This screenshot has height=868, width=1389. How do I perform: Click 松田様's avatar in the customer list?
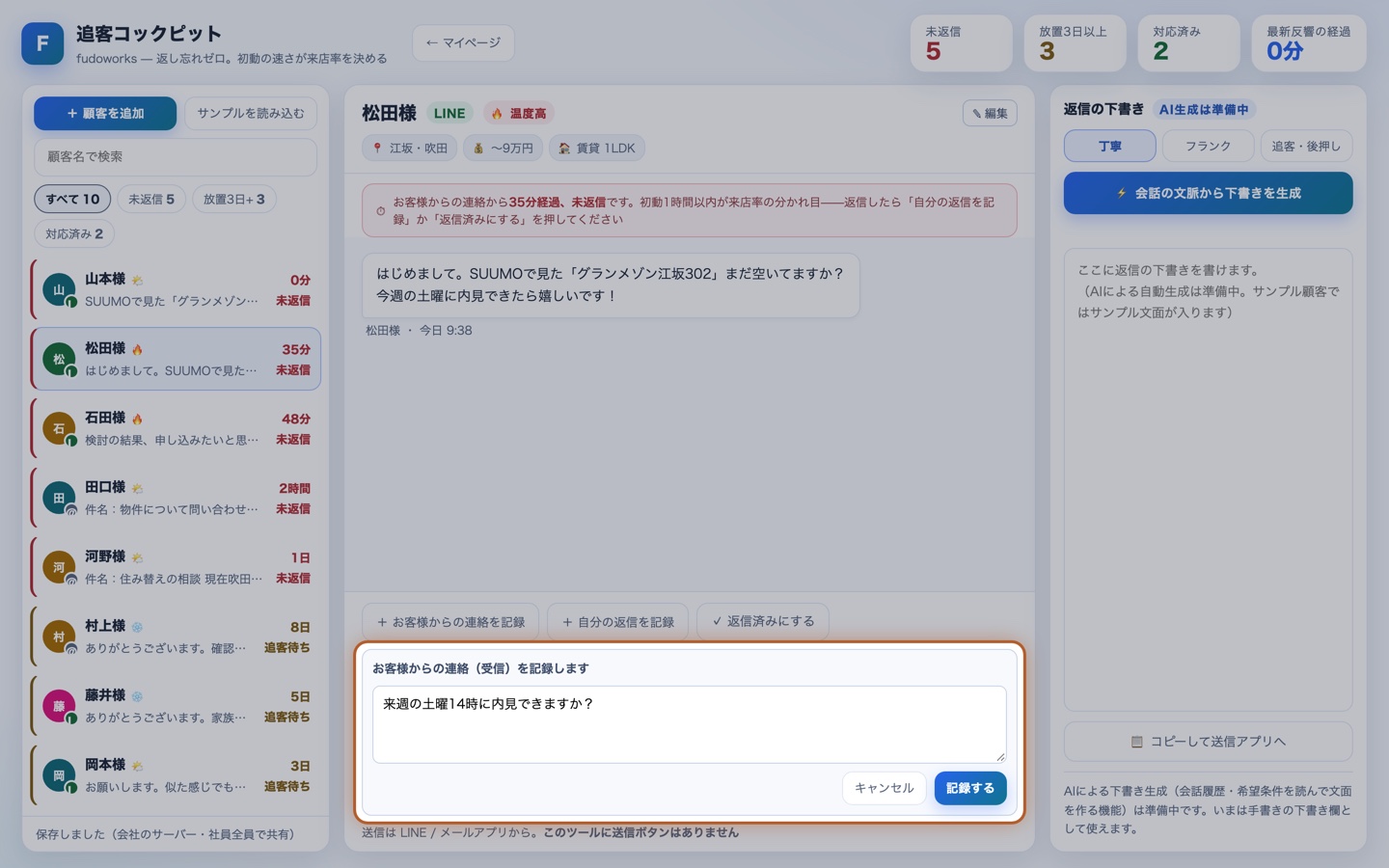coord(59,359)
